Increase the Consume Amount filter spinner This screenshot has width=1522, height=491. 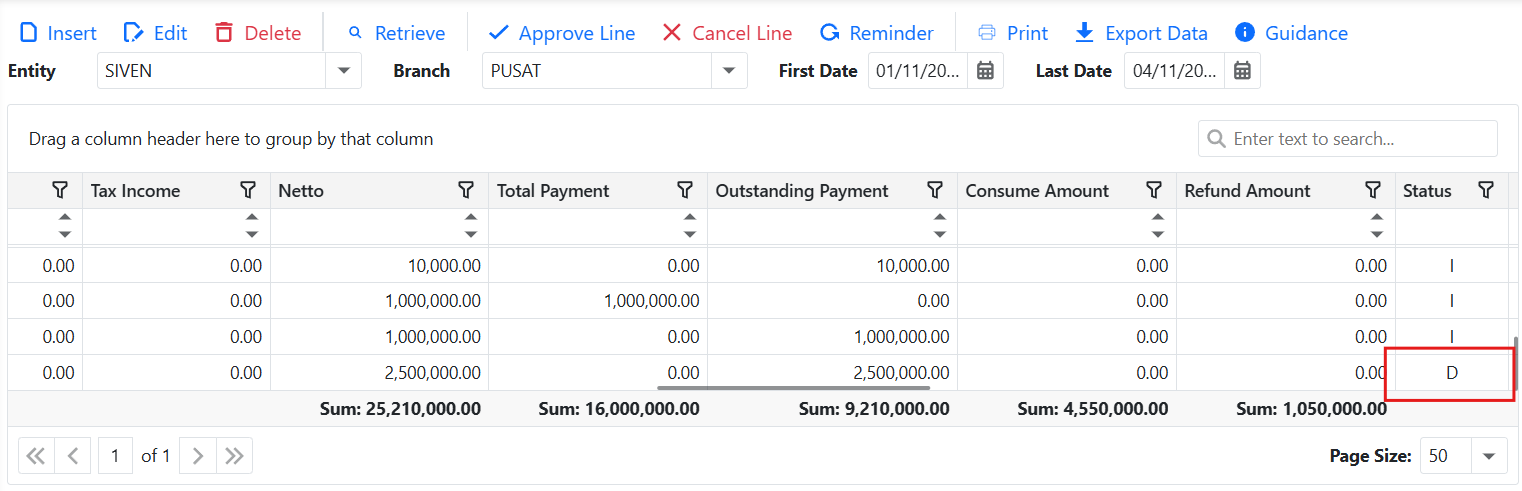(1158, 217)
